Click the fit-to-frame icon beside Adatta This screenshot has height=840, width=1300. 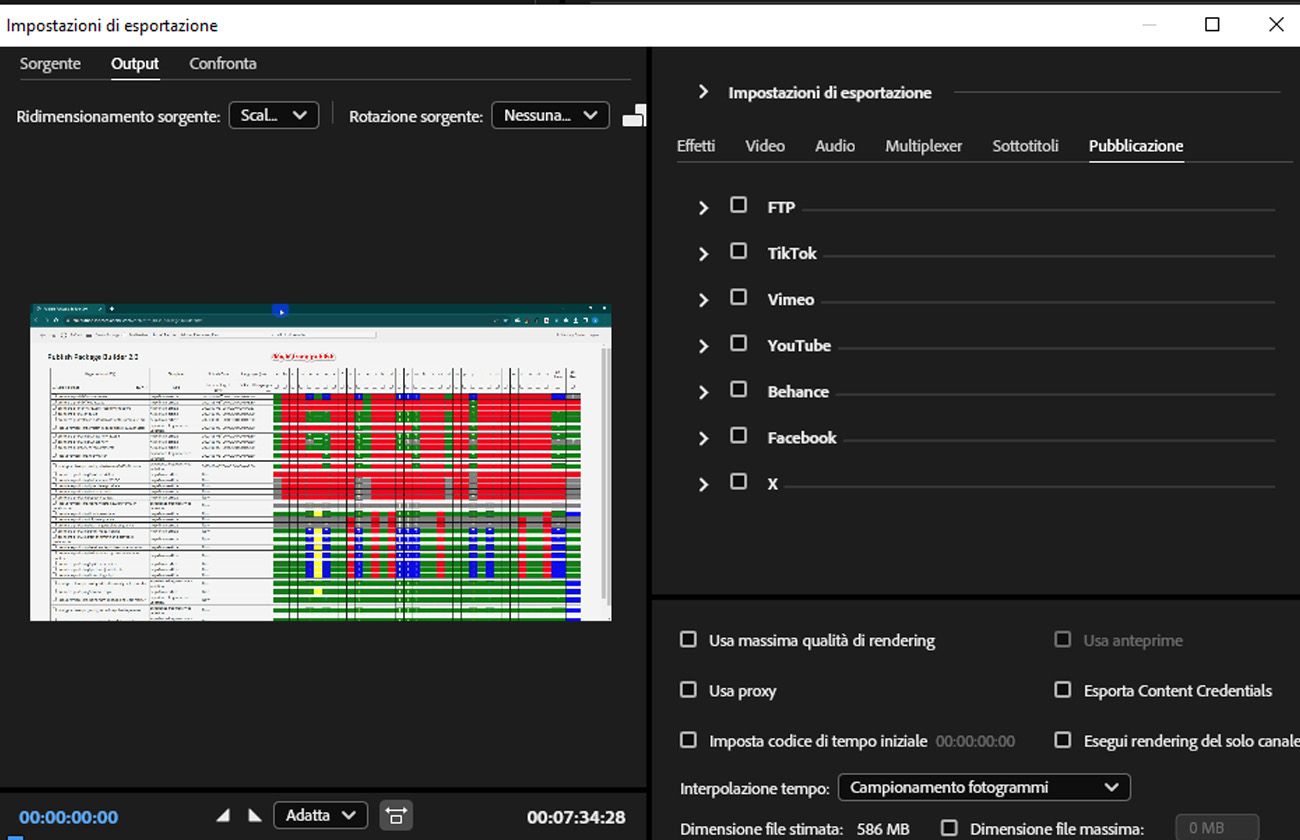point(396,815)
